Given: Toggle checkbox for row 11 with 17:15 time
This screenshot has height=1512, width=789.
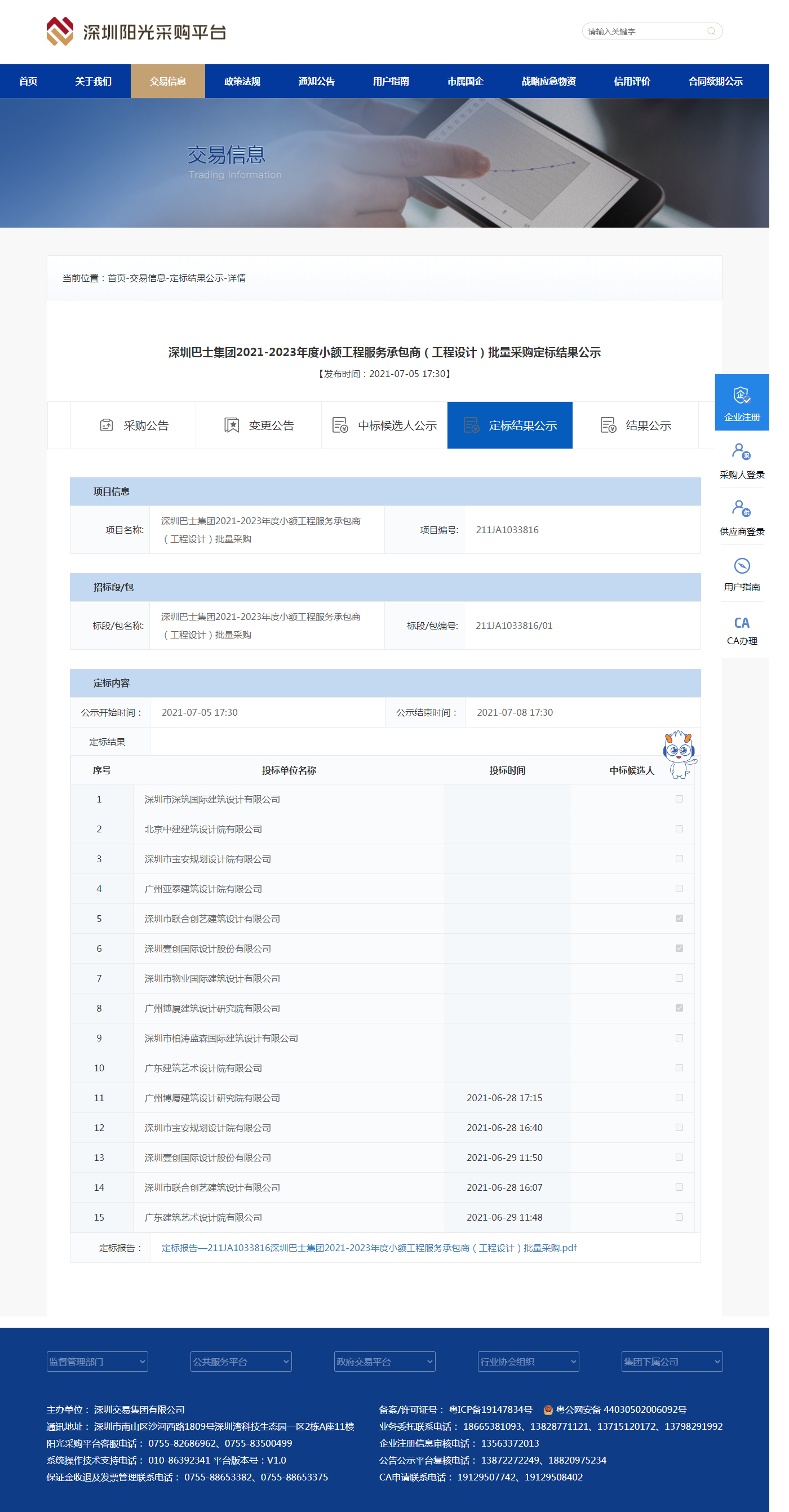Looking at the screenshot, I should coord(679,1098).
